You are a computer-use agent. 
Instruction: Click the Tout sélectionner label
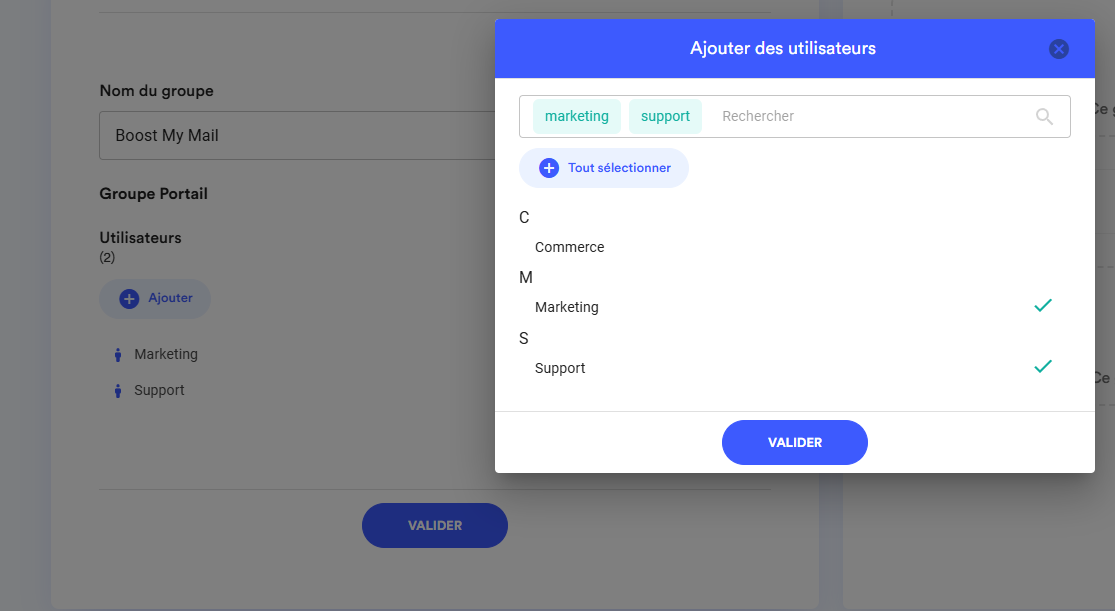click(x=619, y=168)
